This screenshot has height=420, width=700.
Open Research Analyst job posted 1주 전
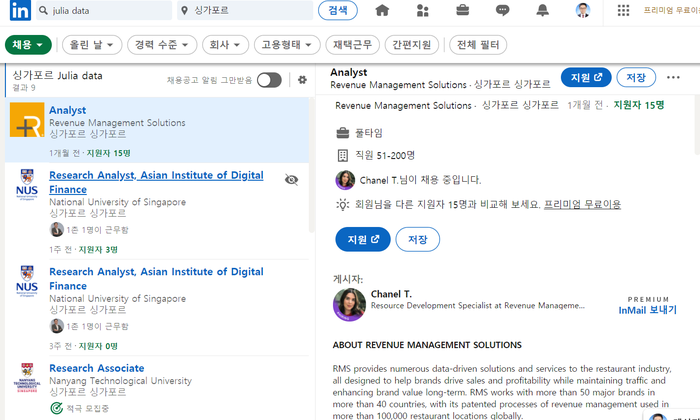point(156,182)
